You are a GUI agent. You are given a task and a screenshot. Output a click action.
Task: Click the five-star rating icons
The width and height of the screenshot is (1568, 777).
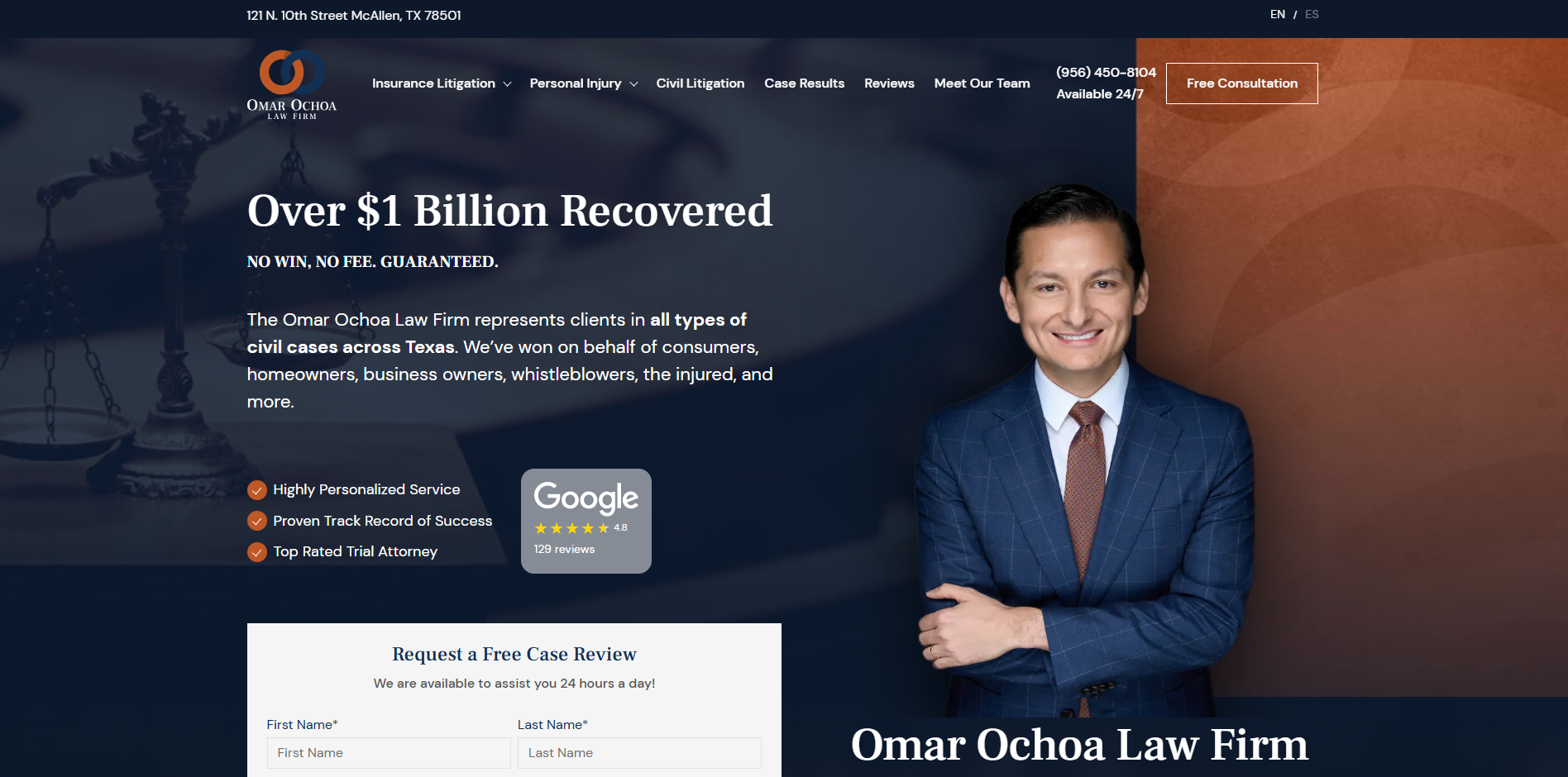point(571,528)
